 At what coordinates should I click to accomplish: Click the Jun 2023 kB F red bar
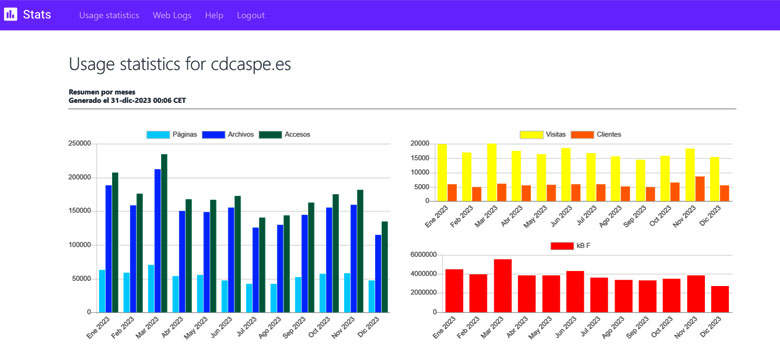tap(575, 292)
